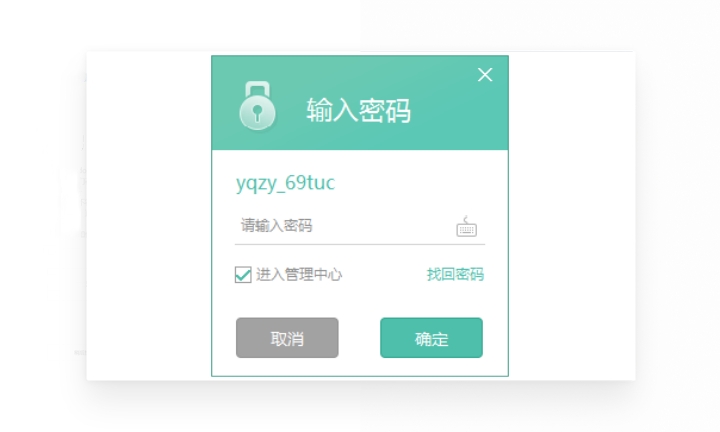Viewport: 720px width, 432px height.
Task: Click the 输入密码 dialog title text
Action: (x=359, y=111)
